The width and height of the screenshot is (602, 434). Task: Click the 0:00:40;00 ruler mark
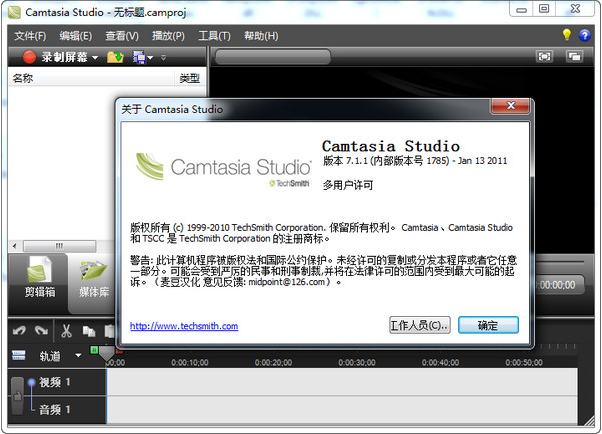440,363
